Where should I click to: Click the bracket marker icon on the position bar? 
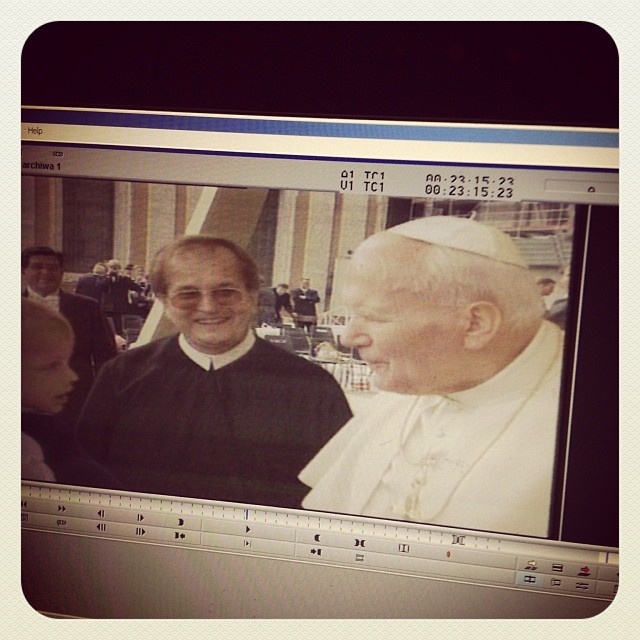point(458,540)
